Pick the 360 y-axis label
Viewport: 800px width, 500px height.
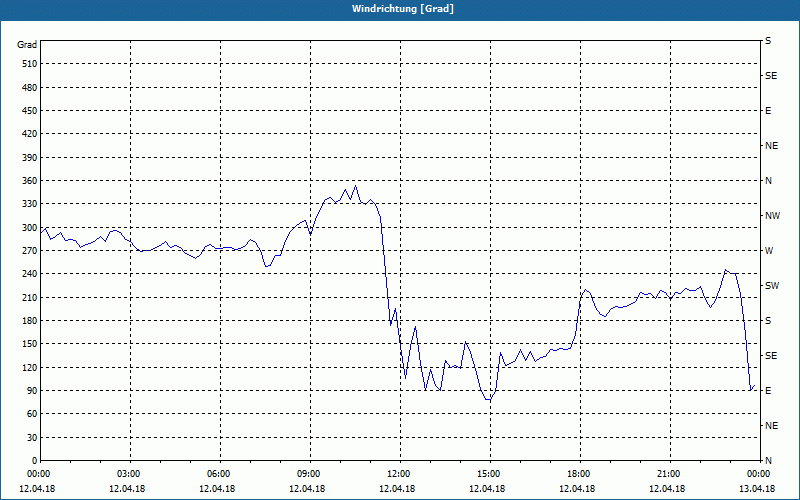coord(30,181)
